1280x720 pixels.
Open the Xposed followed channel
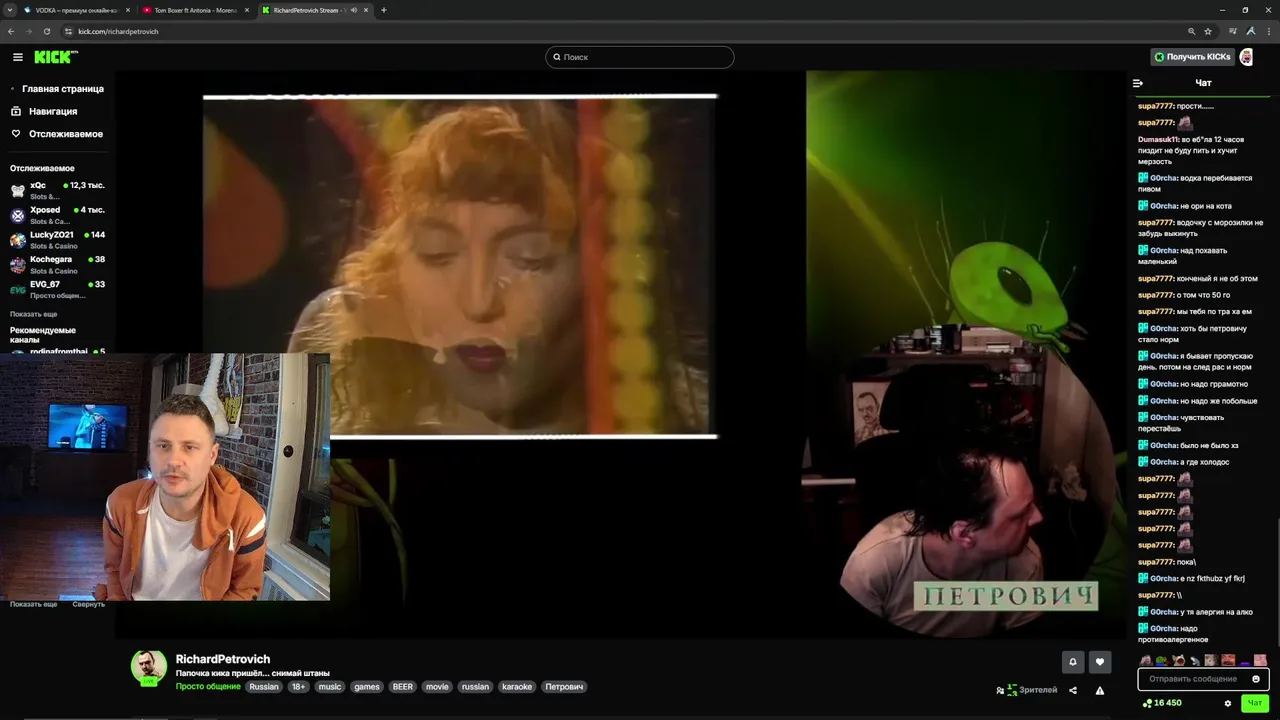[57, 214]
